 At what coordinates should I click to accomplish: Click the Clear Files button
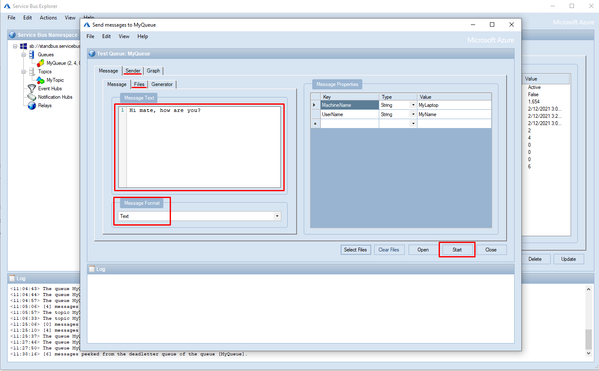point(389,249)
